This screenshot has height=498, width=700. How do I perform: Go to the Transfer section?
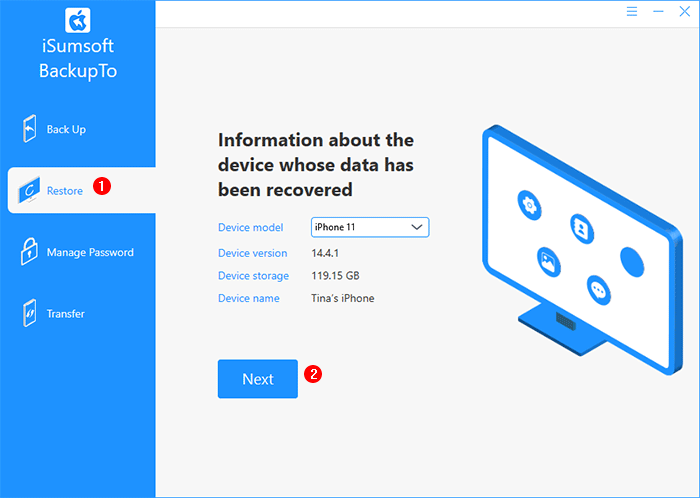(x=66, y=314)
